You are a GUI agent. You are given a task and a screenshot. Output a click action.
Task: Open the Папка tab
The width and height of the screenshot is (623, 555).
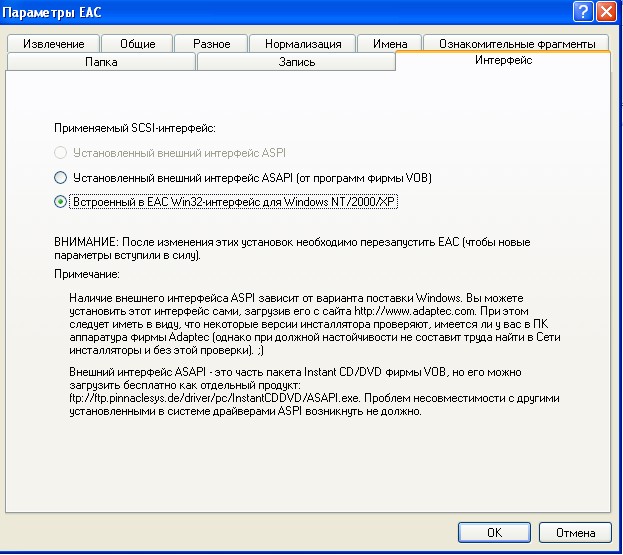100,62
